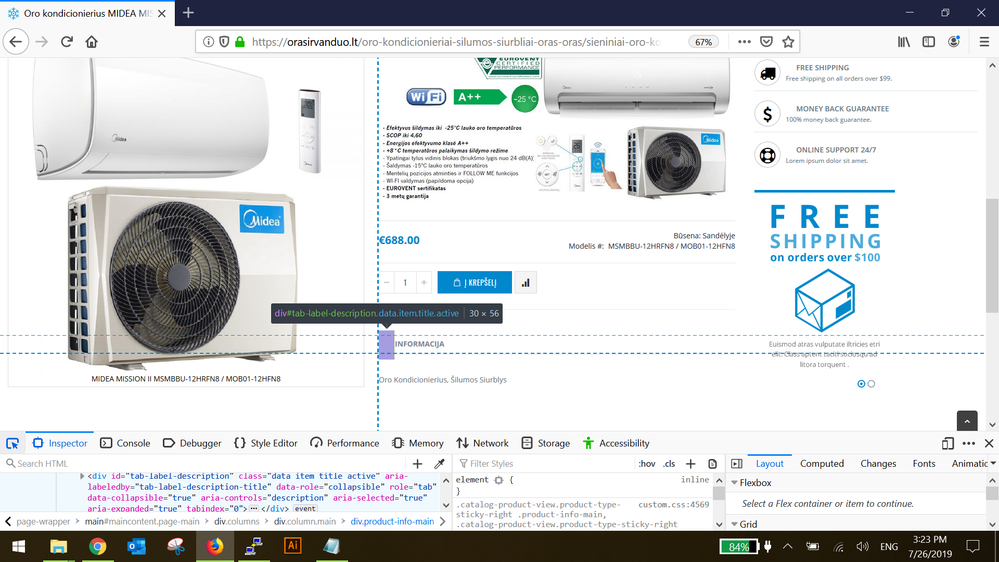This screenshot has width=999, height=562.
Task: Open devtools customize options menu
Action: (x=969, y=443)
